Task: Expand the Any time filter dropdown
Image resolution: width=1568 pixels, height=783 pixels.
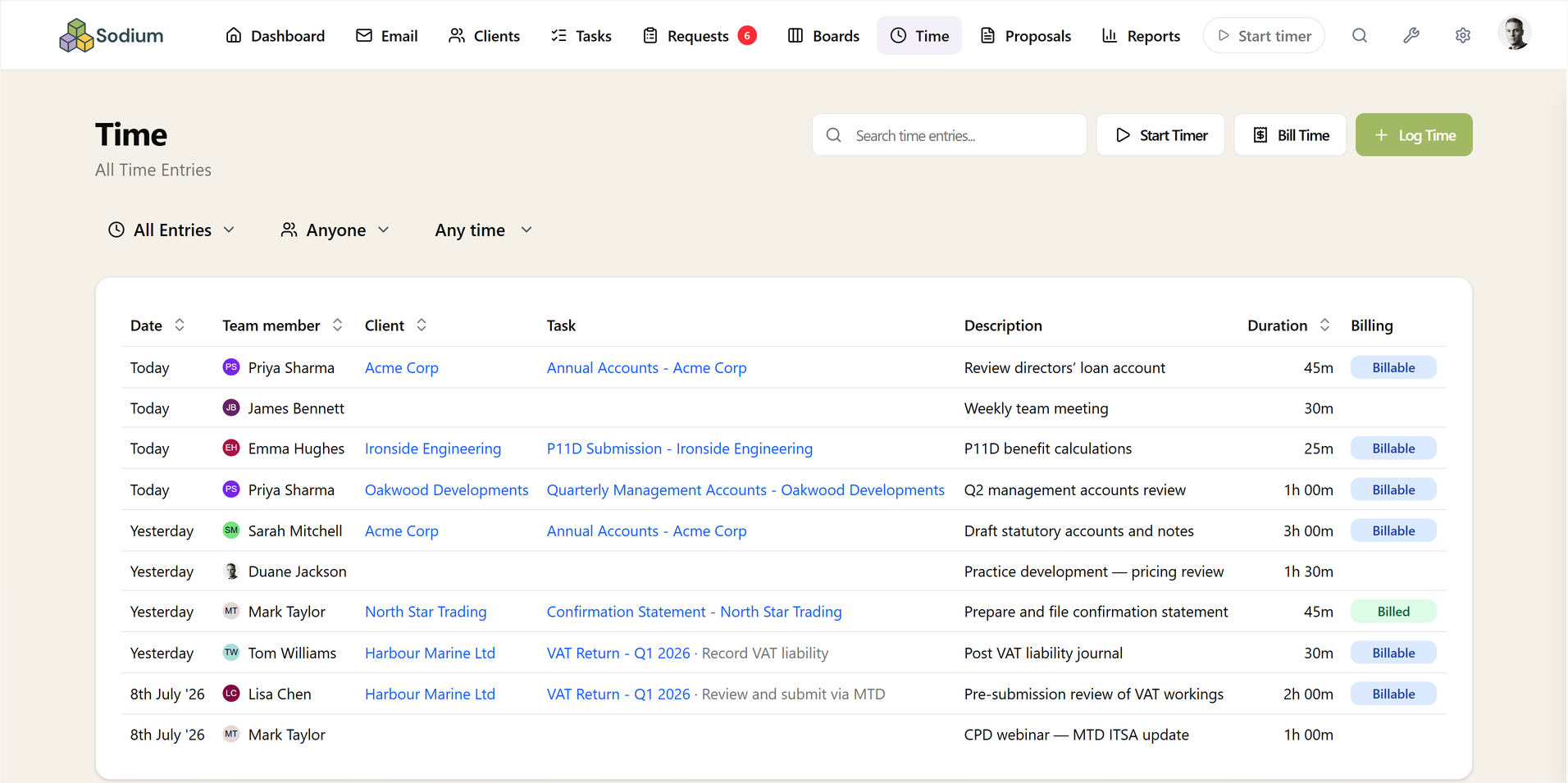Action: [x=484, y=230]
